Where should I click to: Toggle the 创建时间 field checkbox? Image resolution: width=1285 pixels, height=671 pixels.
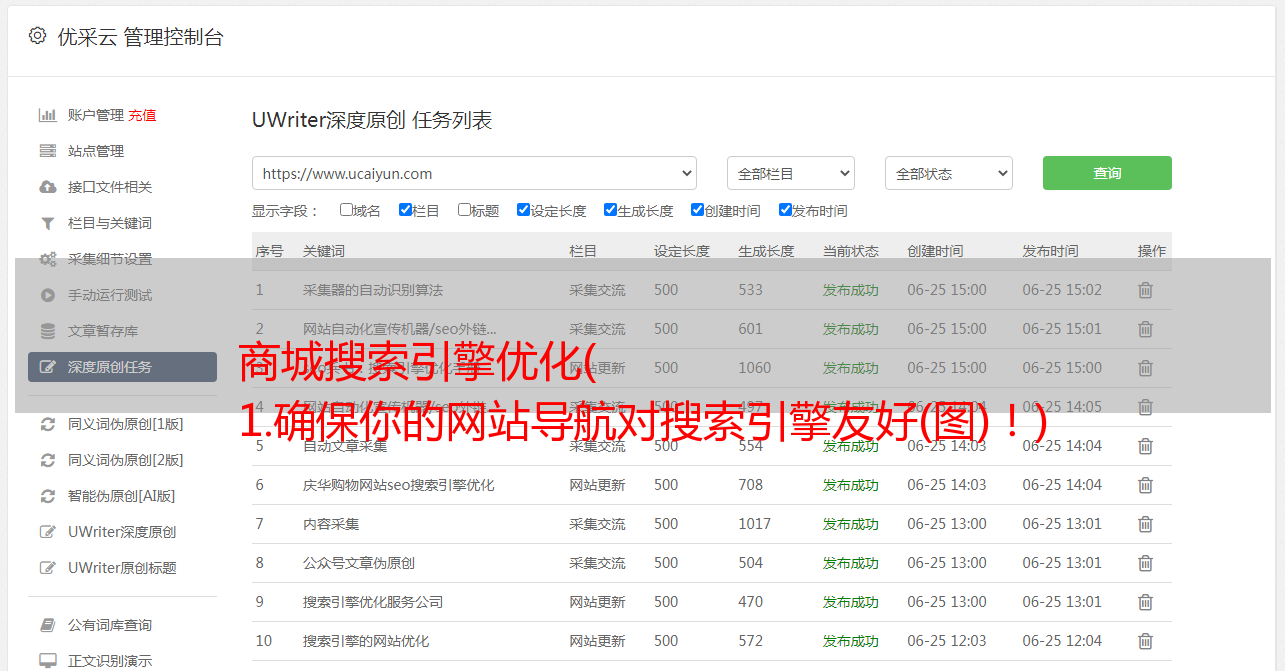pyautogui.click(x=697, y=210)
